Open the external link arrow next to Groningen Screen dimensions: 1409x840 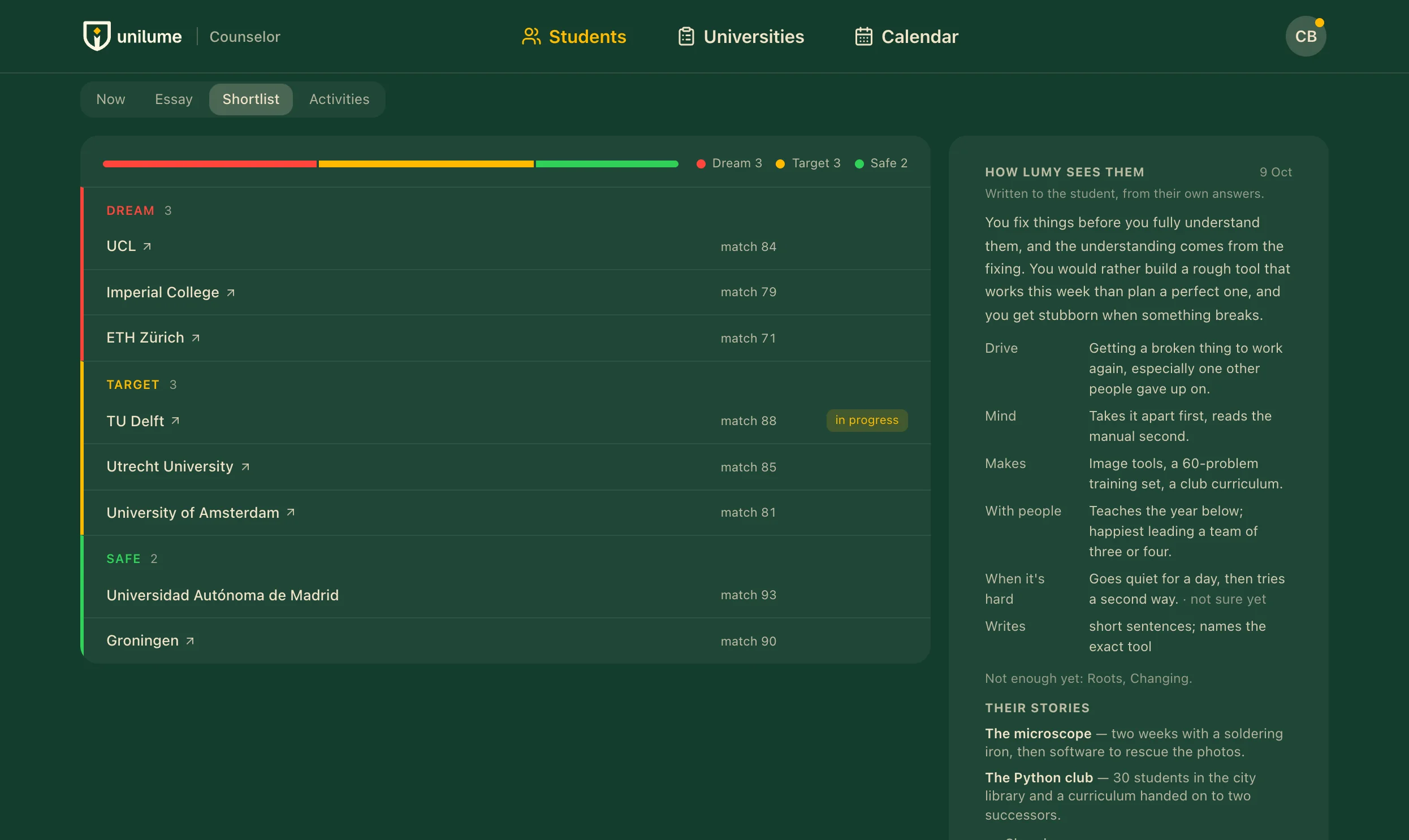click(x=190, y=641)
